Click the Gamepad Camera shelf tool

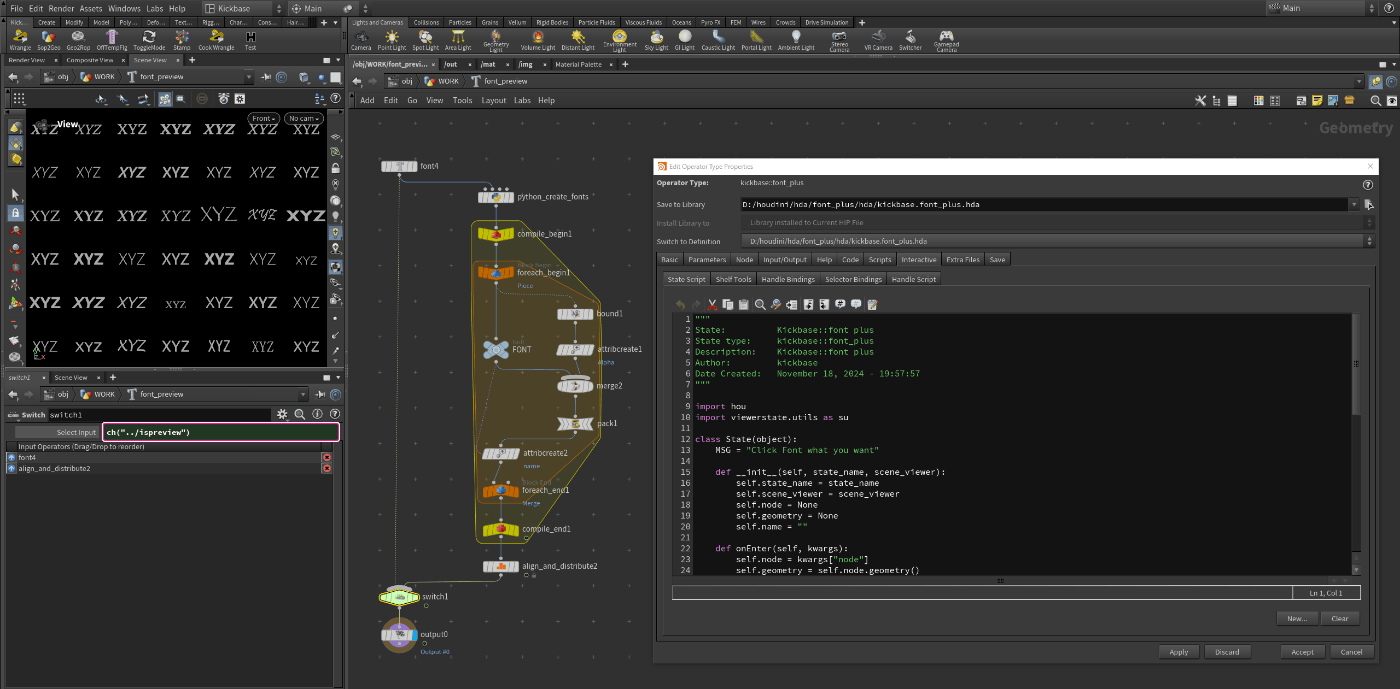[x=946, y=40]
